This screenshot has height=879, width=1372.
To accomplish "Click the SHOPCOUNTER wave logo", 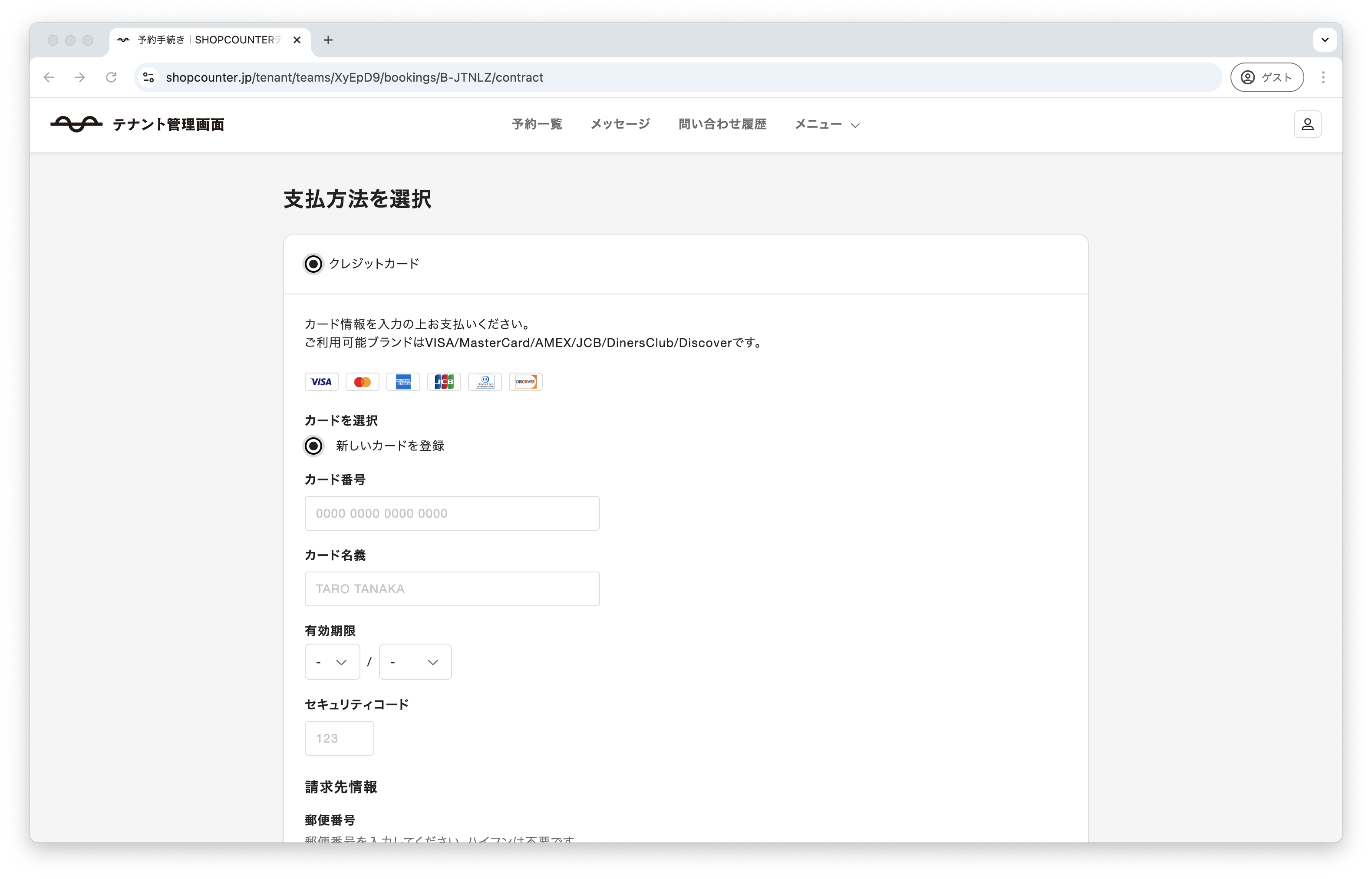I will click(x=76, y=124).
